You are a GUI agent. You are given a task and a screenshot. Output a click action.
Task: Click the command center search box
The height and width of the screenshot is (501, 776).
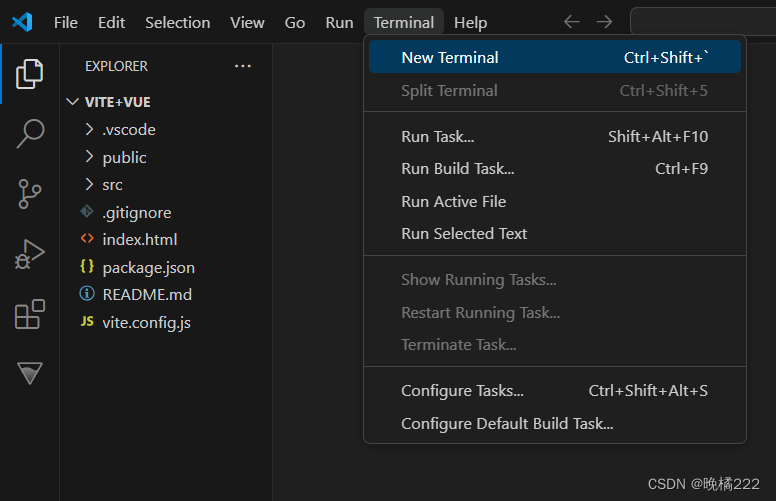(x=702, y=22)
